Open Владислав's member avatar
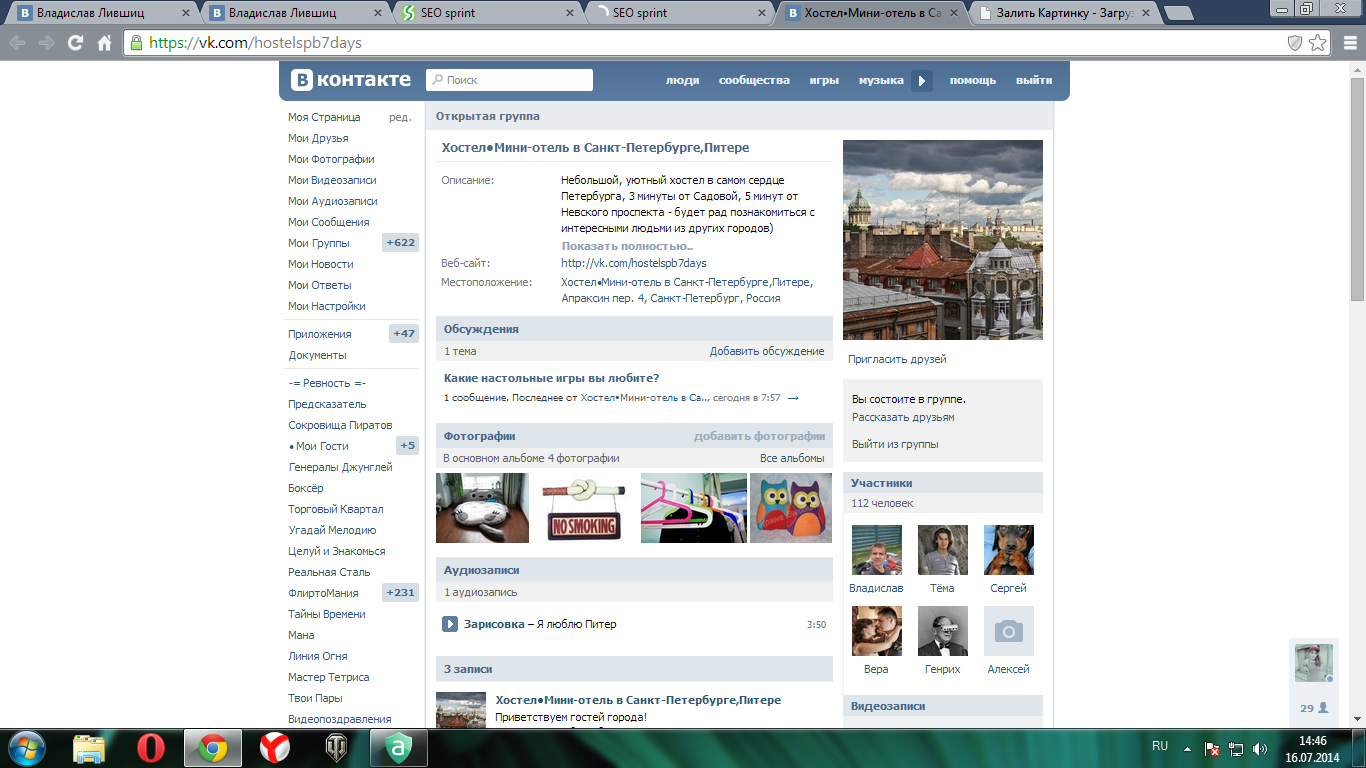Viewport: 1366px width, 768px height. click(877, 550)
